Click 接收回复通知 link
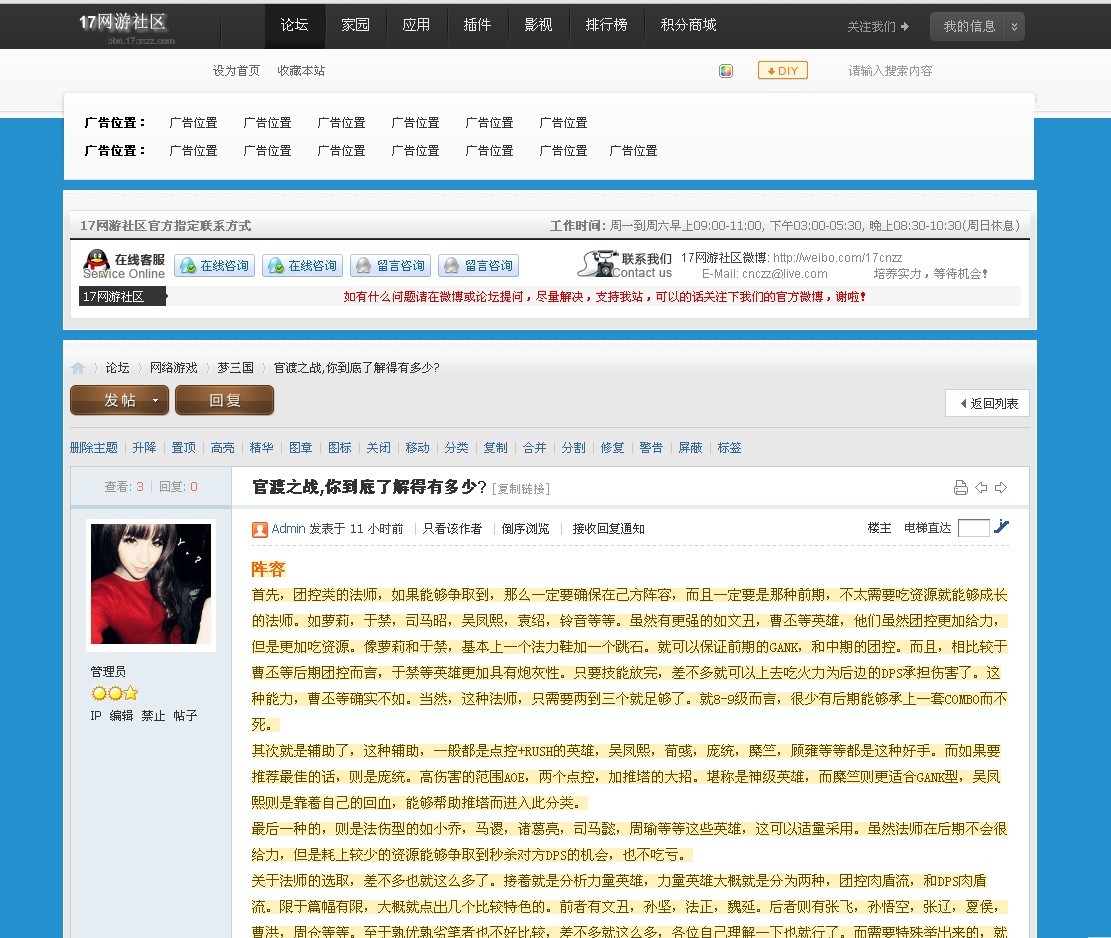This screenshot has height=938, width=1111. [x=609, y=529]
